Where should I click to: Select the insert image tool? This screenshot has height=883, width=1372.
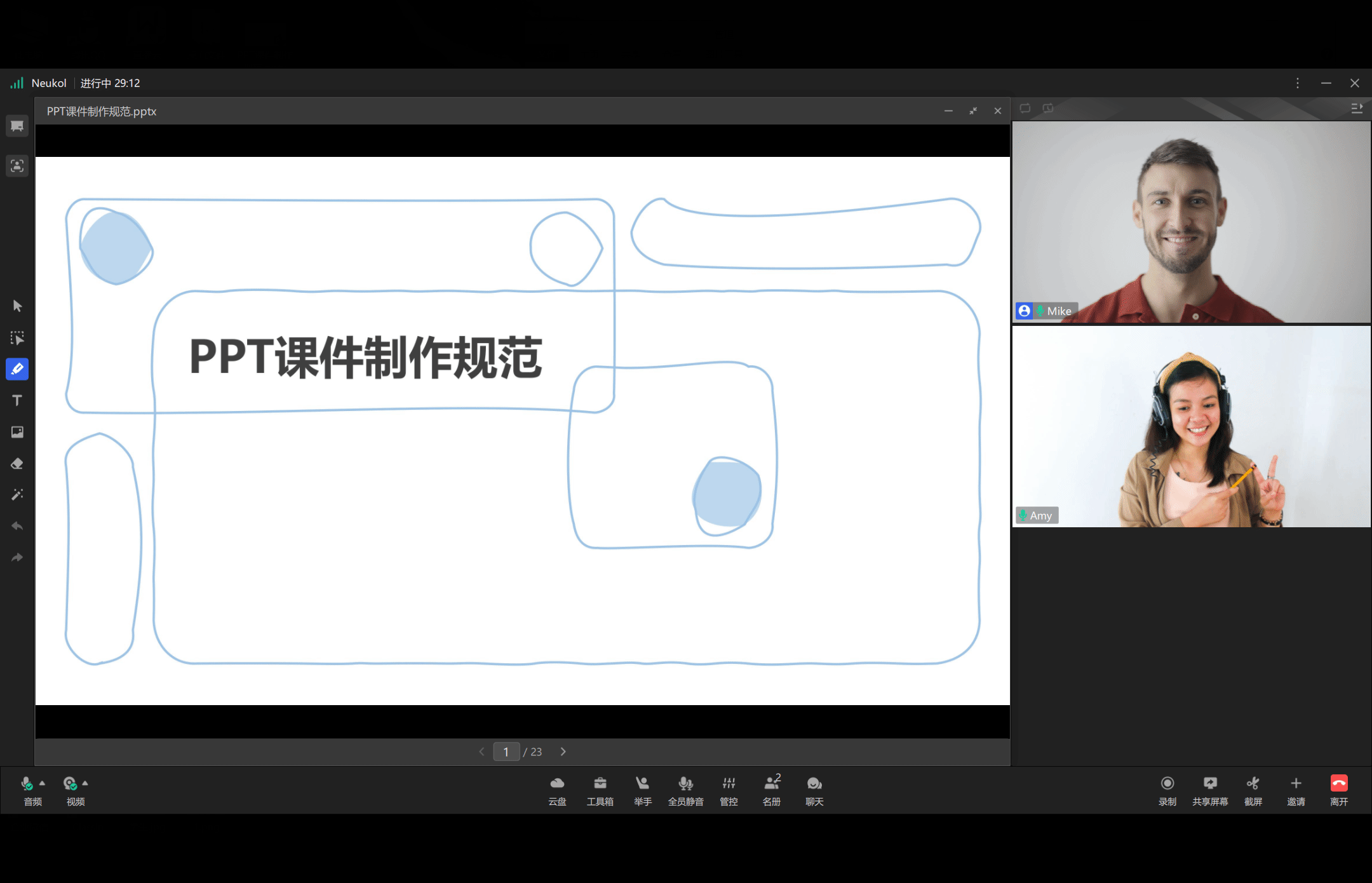point(17,432)
